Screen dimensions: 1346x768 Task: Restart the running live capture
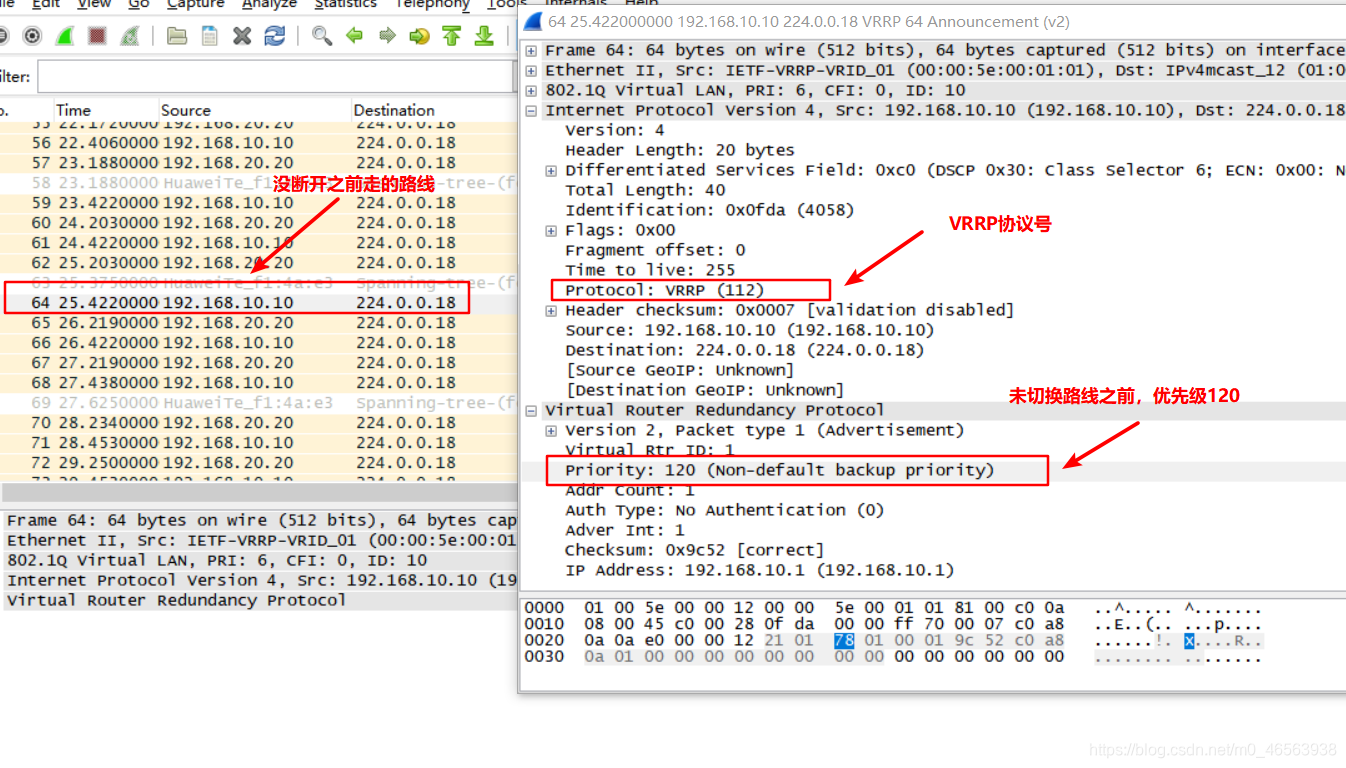(x=129, y=36)
